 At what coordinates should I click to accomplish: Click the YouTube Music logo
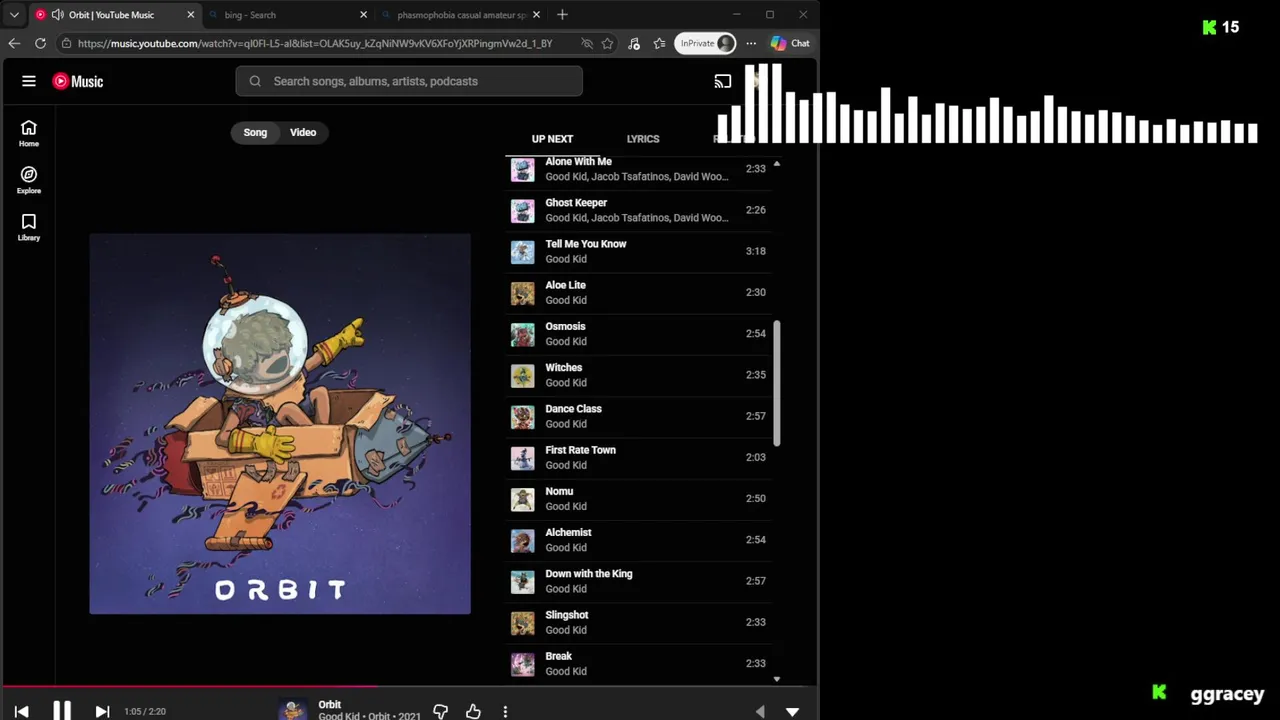[x=78, y=81]
